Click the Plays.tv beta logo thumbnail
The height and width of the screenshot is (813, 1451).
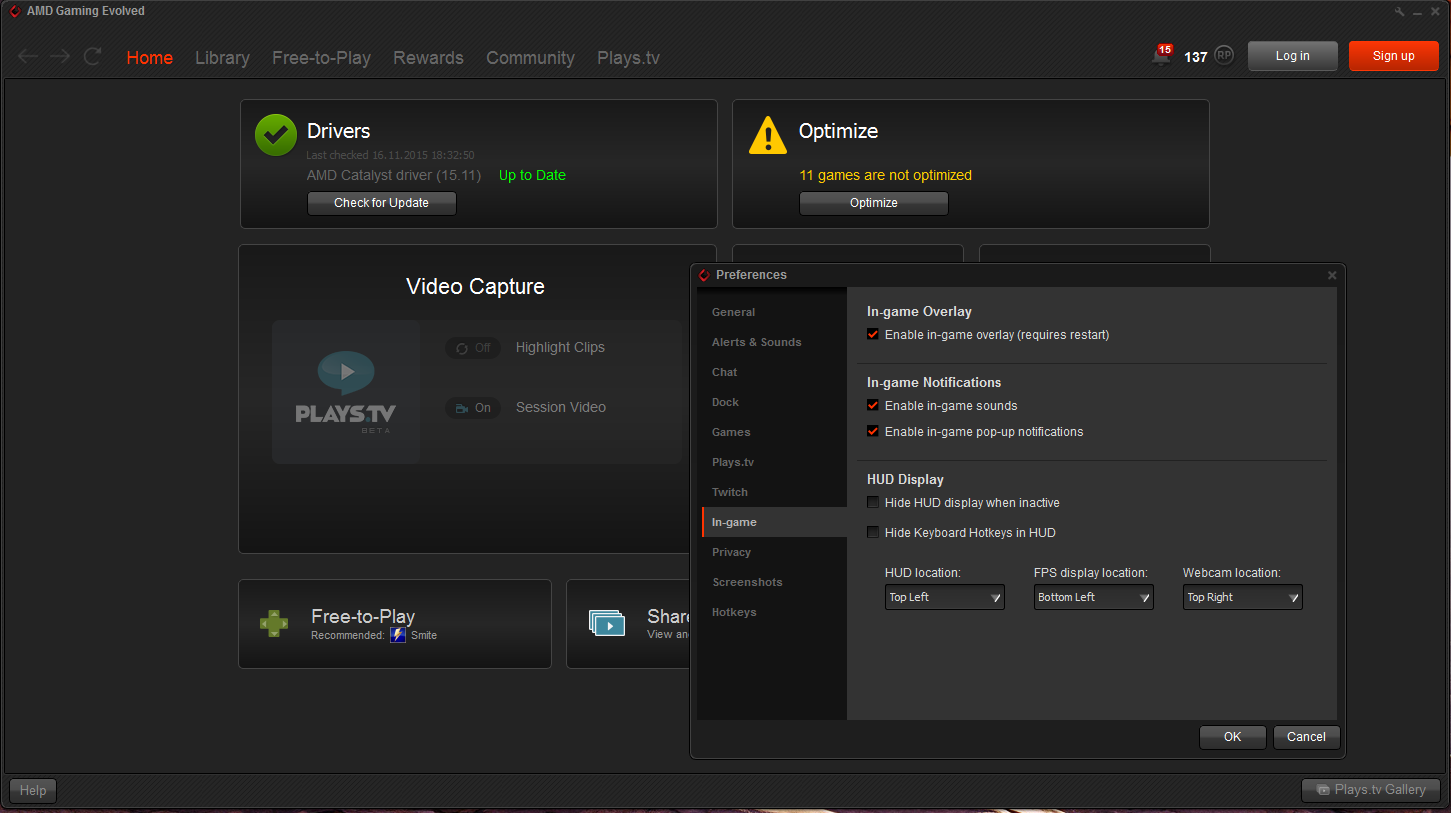(x=346, y=392)
